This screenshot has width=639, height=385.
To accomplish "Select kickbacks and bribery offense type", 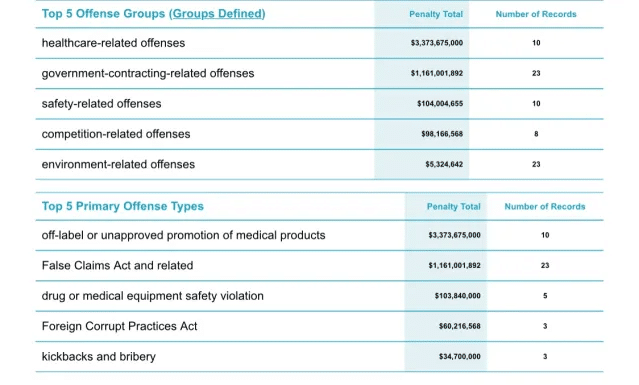I will [x=99, y=356].
